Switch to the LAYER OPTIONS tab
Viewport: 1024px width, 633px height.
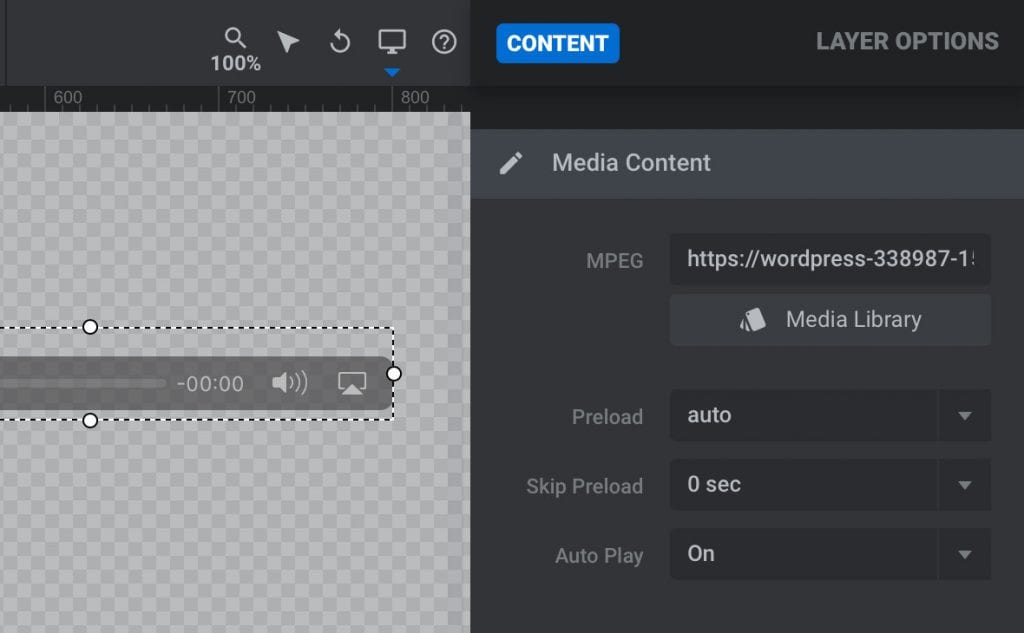click(906, 41)
